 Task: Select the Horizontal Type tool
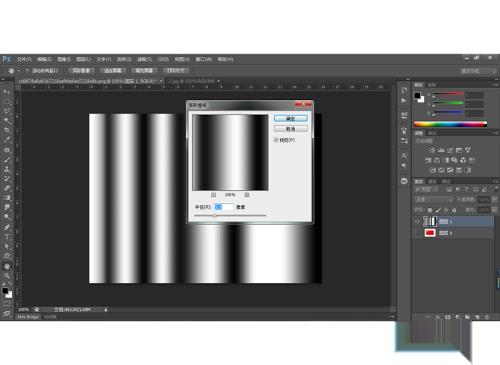tap(7, 237)
